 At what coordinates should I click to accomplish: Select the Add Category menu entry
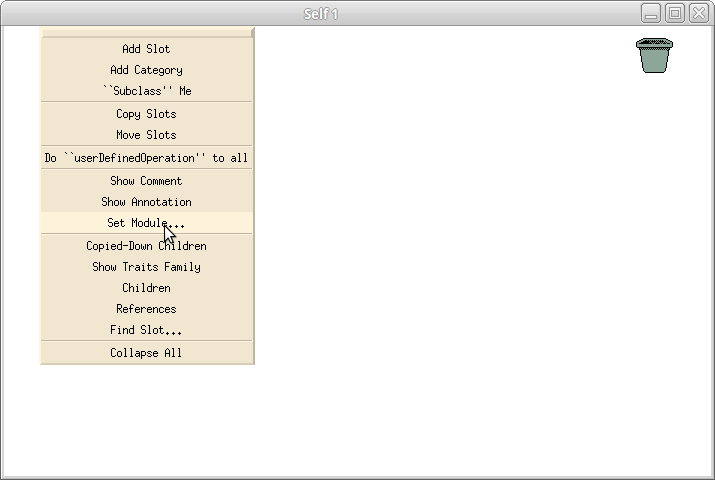(x=146, y=70)
